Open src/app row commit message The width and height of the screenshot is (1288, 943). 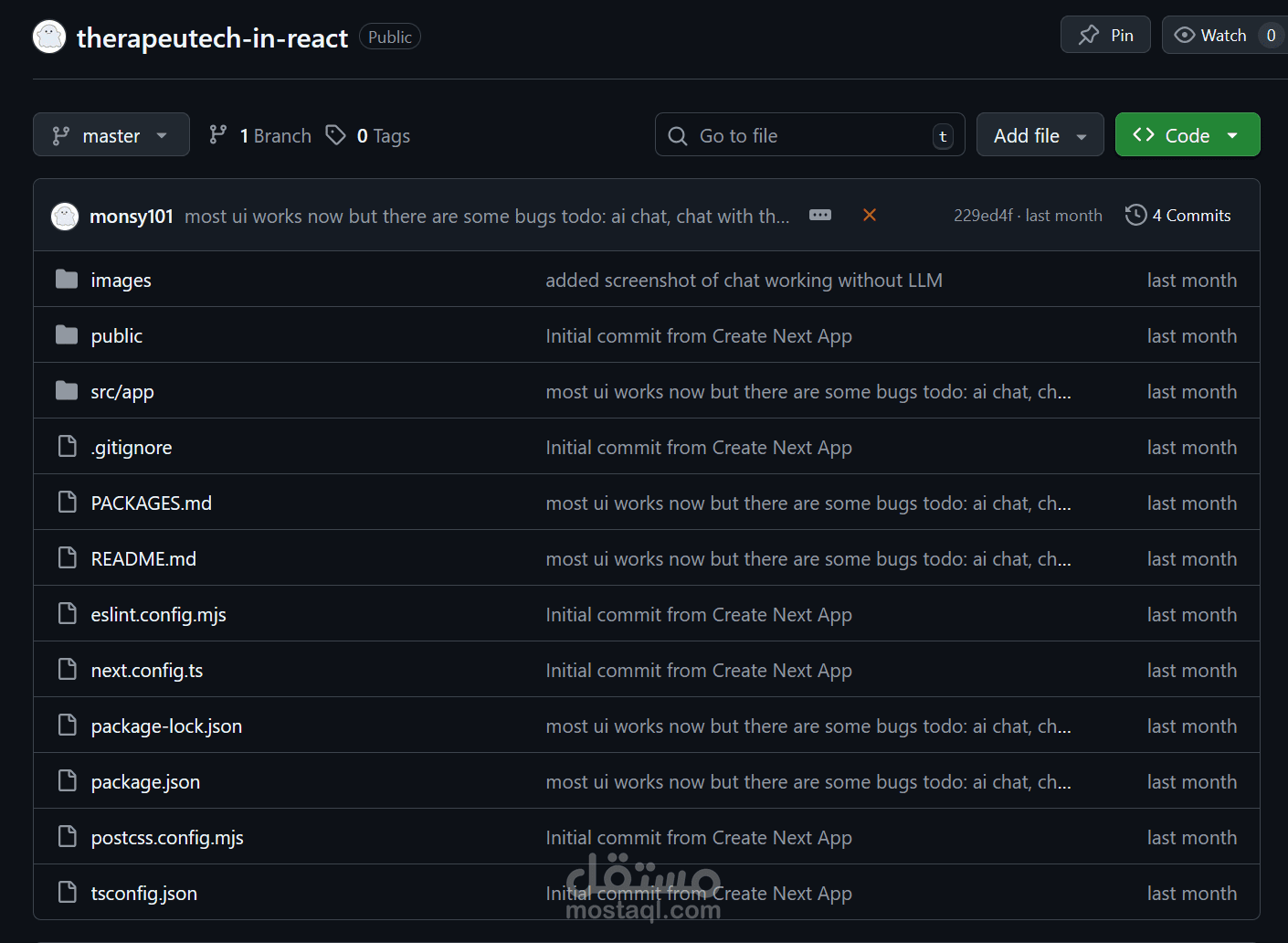pos(808,392)
